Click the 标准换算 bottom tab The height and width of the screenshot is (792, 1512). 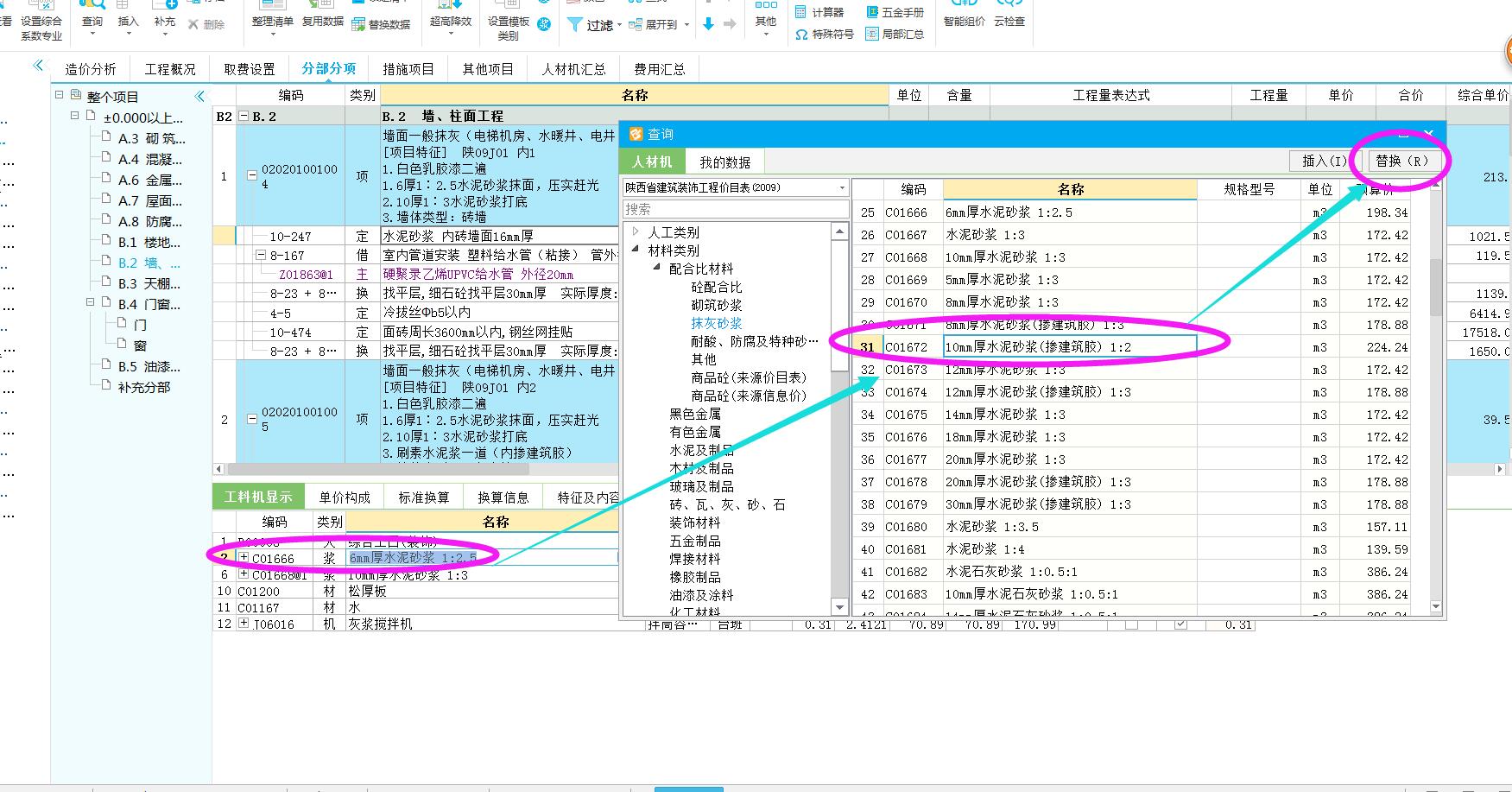click(x=423, y=497)
